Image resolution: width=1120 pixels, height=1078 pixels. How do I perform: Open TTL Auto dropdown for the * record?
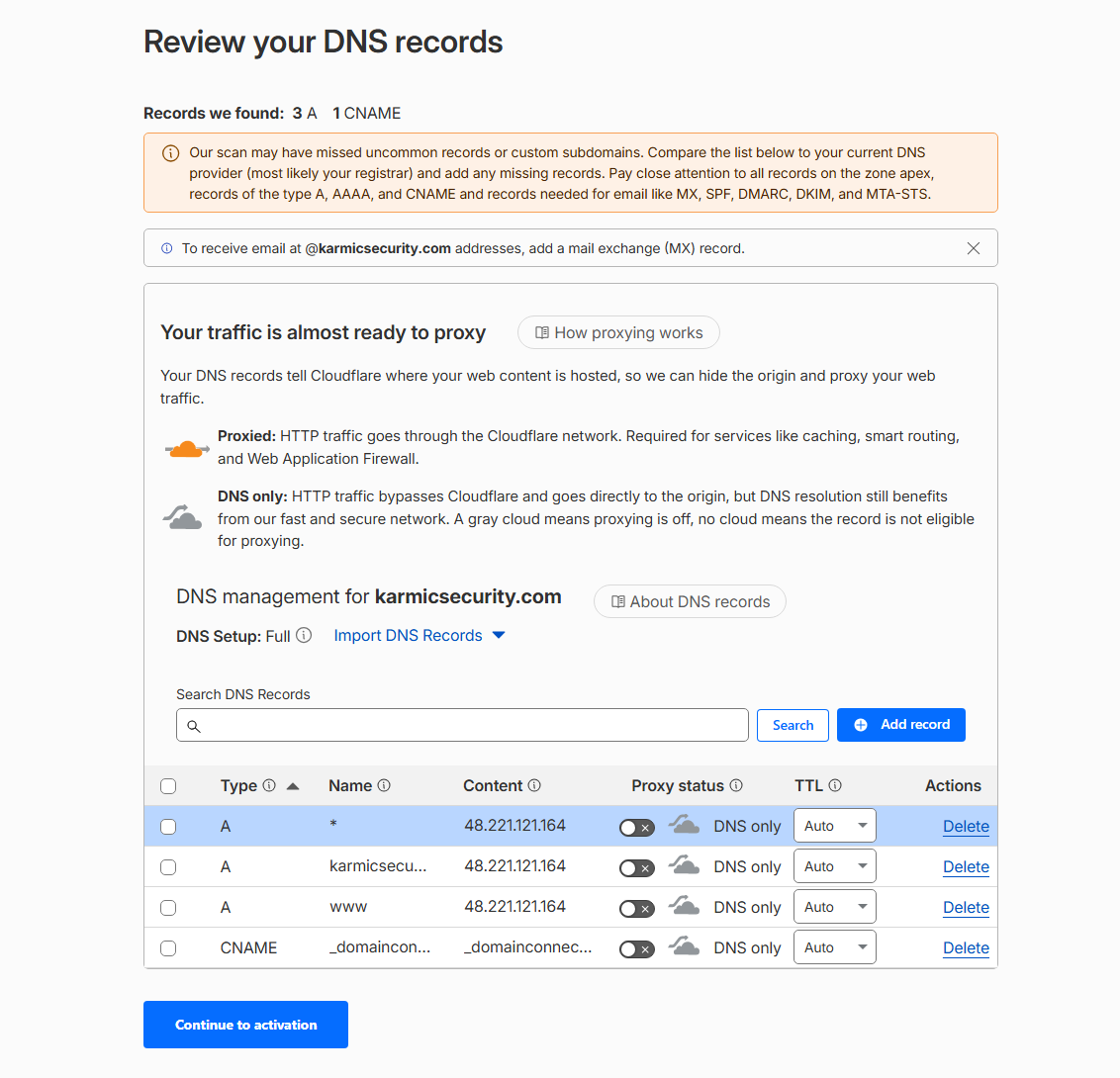(834, 826)
